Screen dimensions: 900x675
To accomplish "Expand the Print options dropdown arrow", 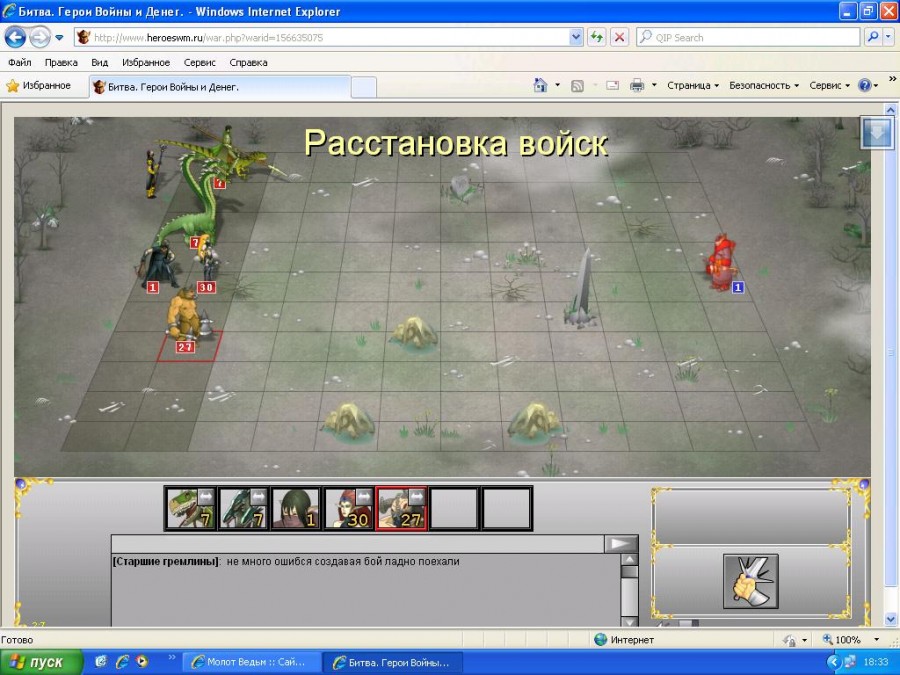I will (654, 86).
